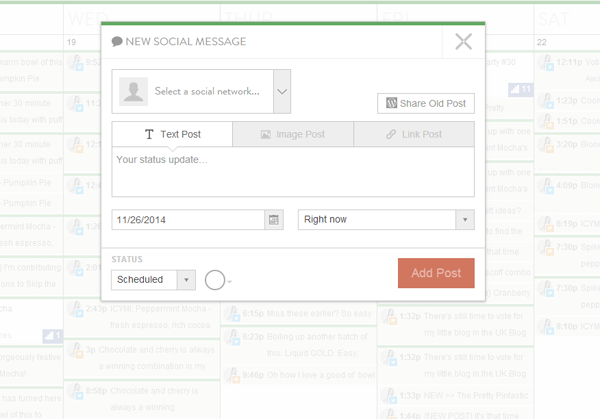The height and width of the screenshot is (419, 600).
Task: Open the 12:11p Saturday calendar post
Action: [568, 70]
